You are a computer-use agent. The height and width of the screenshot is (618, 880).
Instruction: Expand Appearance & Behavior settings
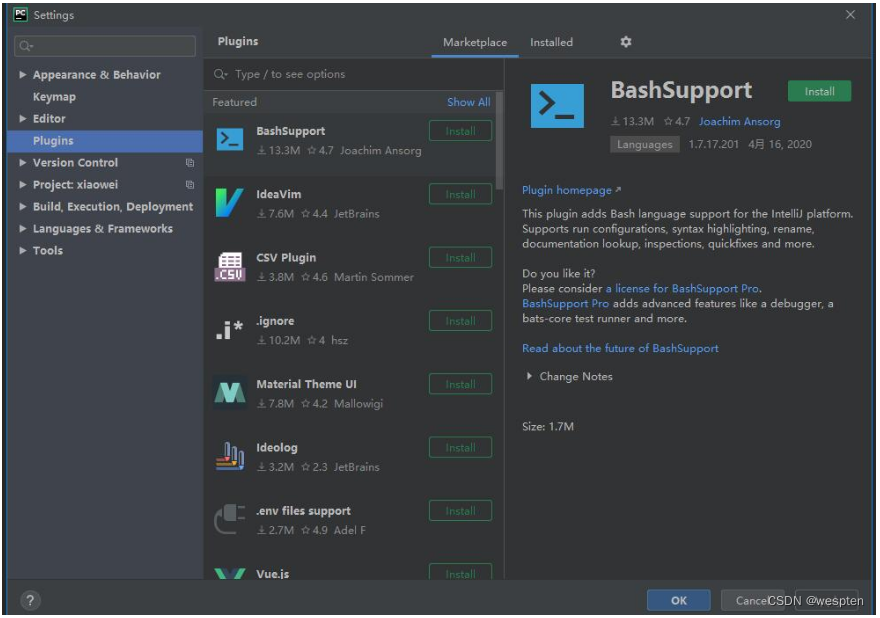(22, 75)
